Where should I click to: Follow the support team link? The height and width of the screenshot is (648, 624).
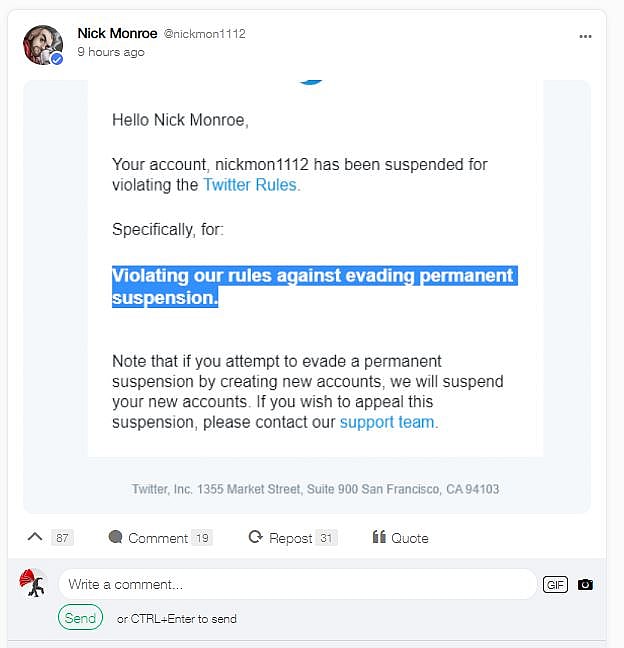[x=387, y=422]
